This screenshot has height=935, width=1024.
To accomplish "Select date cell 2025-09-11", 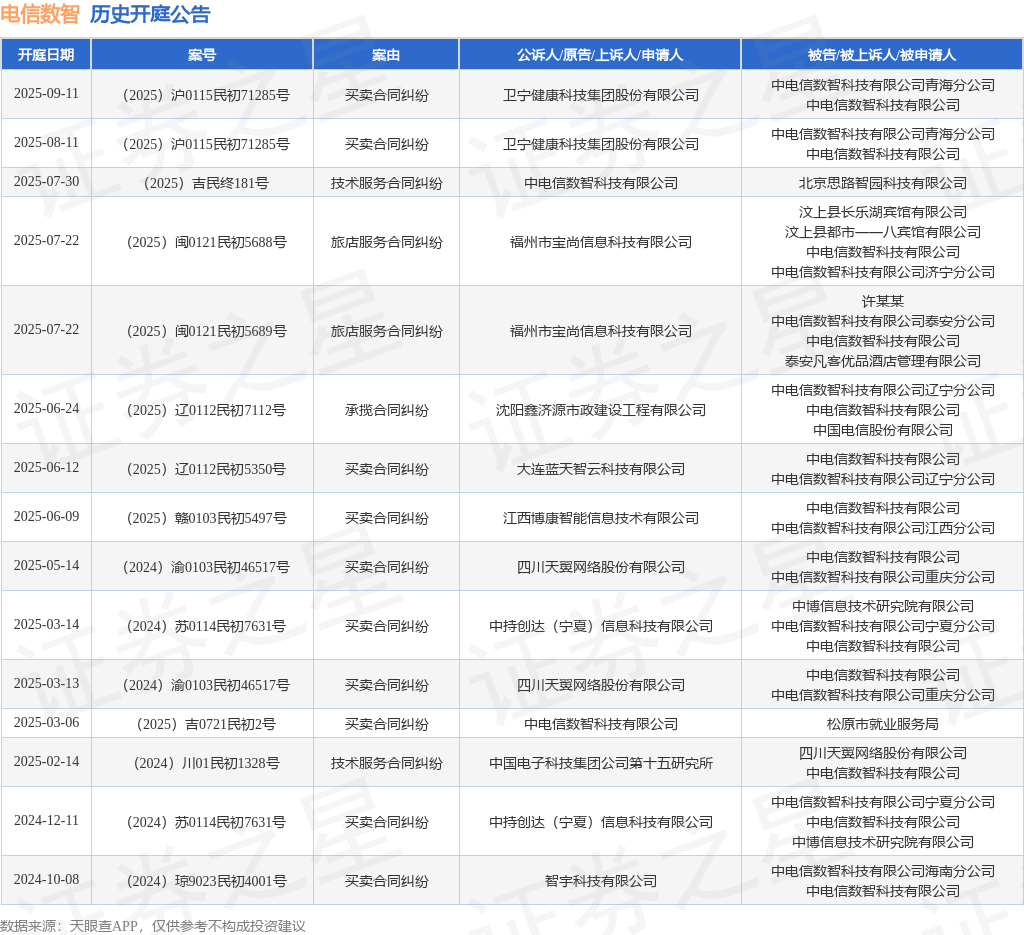I will 46,93.
